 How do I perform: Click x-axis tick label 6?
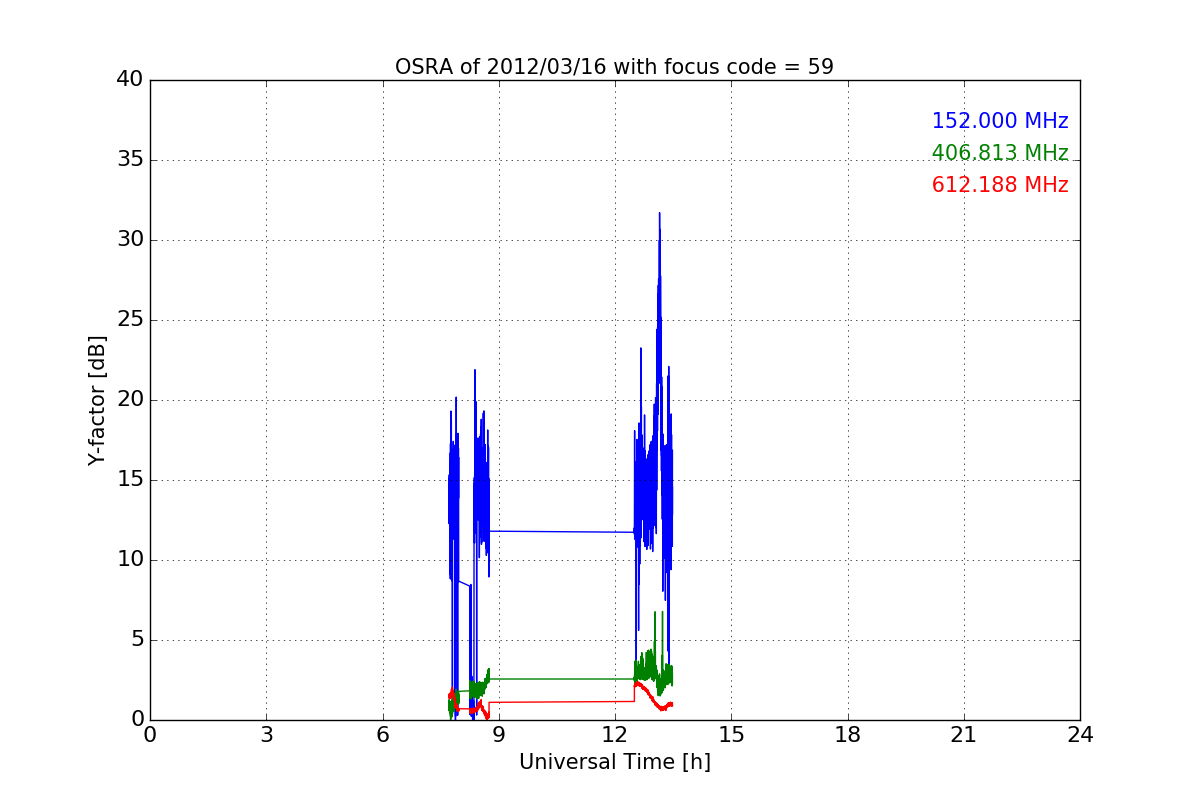383,734
